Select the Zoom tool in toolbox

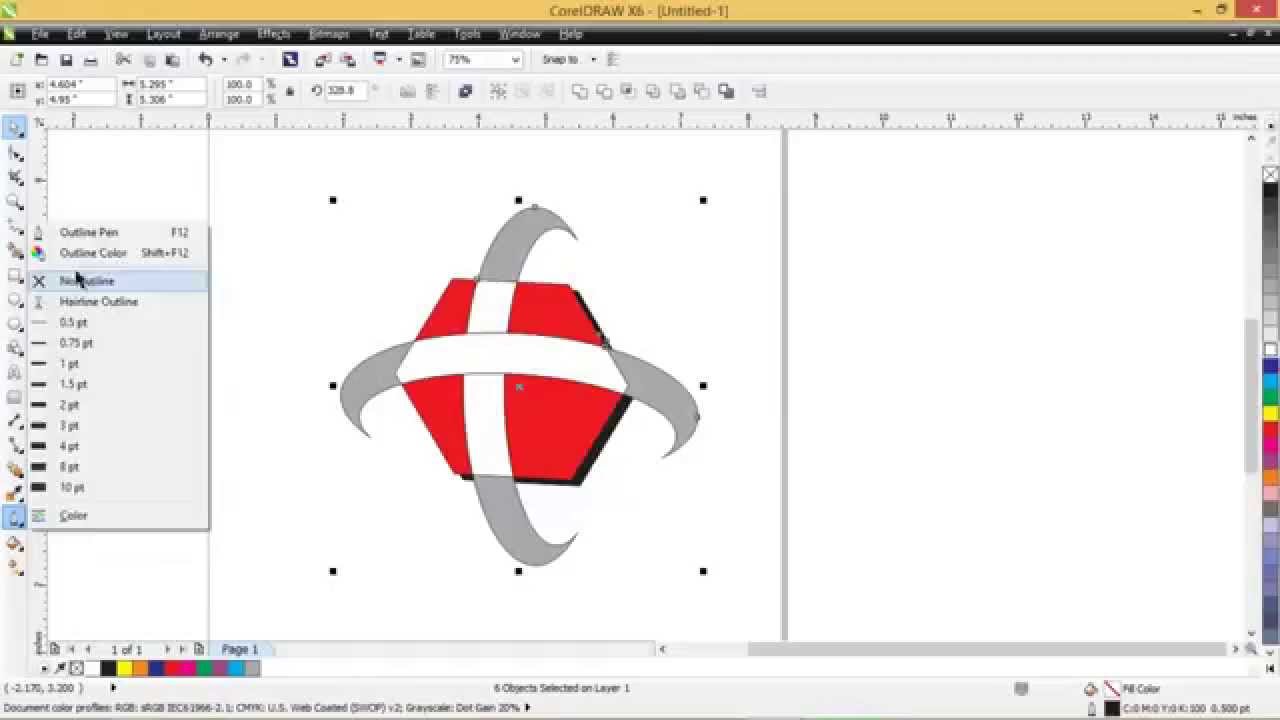pos(15,202)
